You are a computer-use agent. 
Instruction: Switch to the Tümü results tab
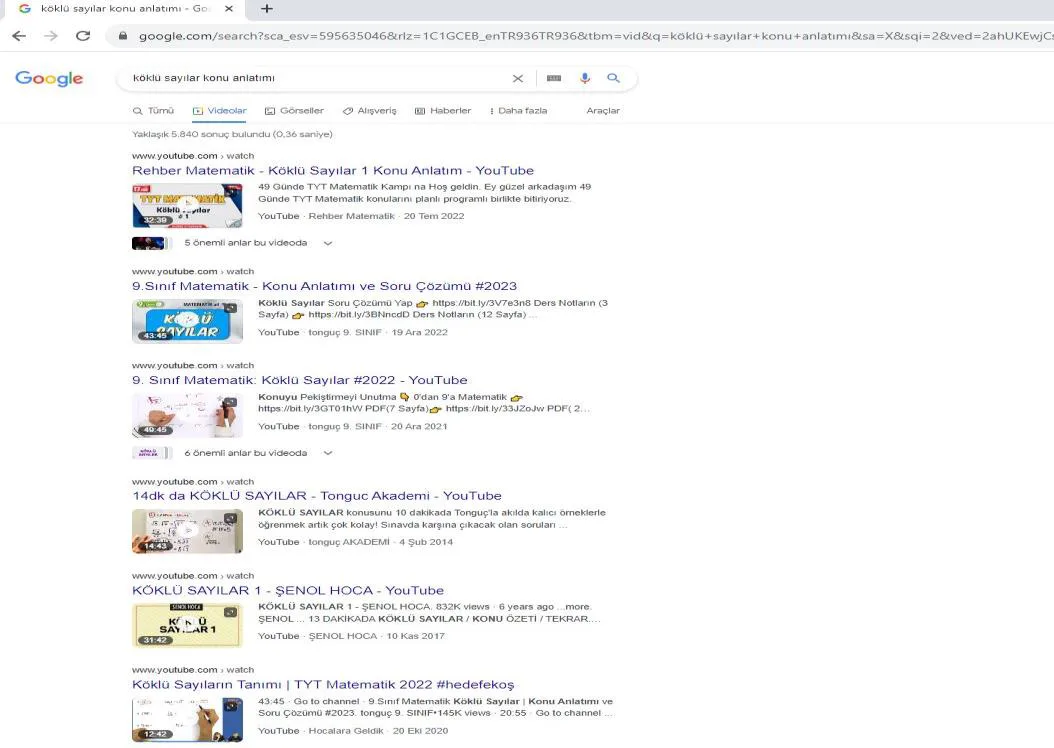153,111
